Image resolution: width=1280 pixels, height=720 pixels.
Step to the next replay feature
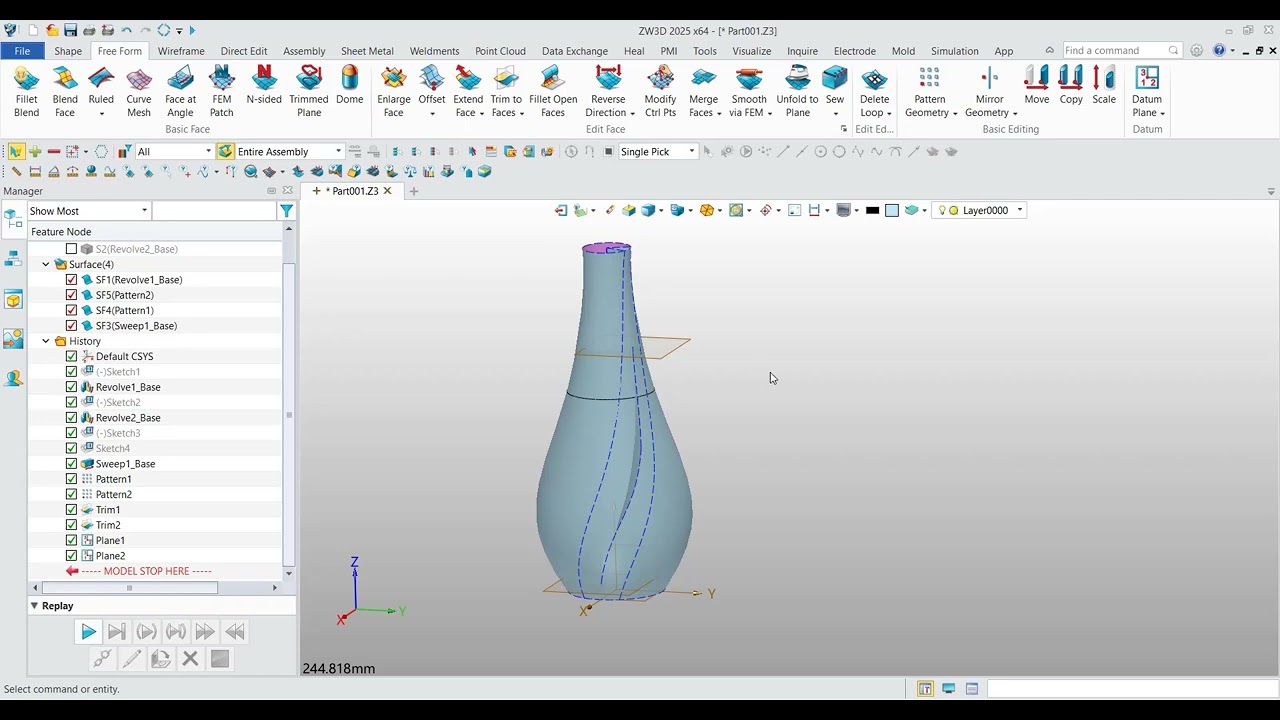(117, 632)
